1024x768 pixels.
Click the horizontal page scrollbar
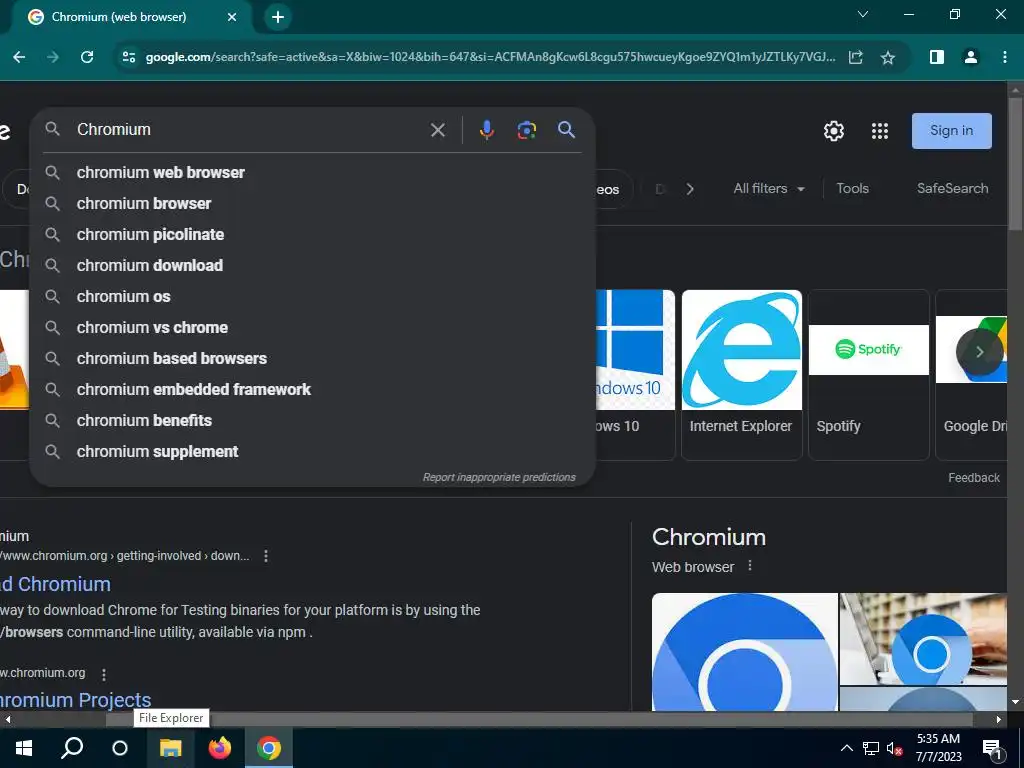click(539, 719)
